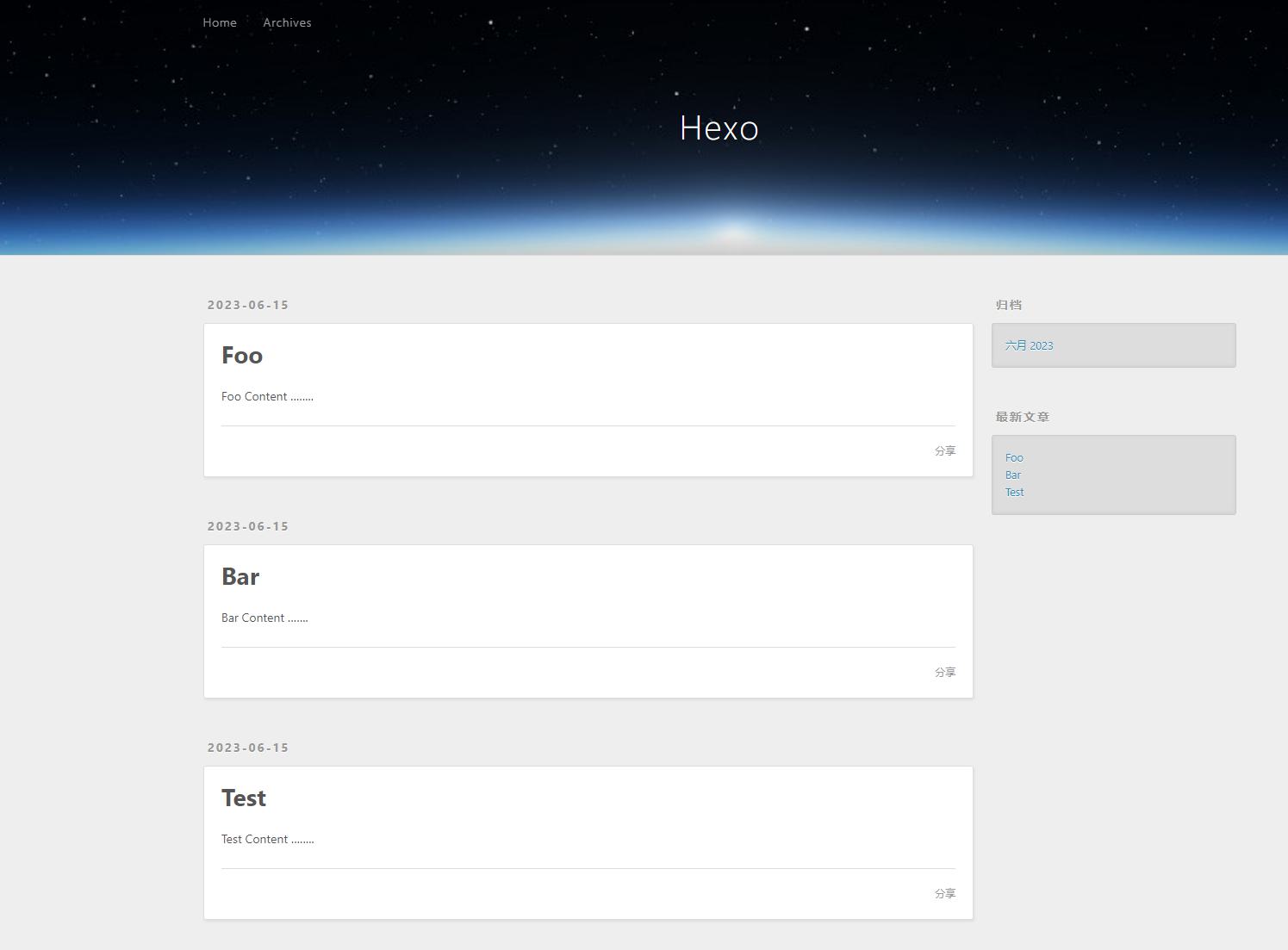
Task: Click the Hexo site title
Action: pyautogui.click(x=719, y=128)
